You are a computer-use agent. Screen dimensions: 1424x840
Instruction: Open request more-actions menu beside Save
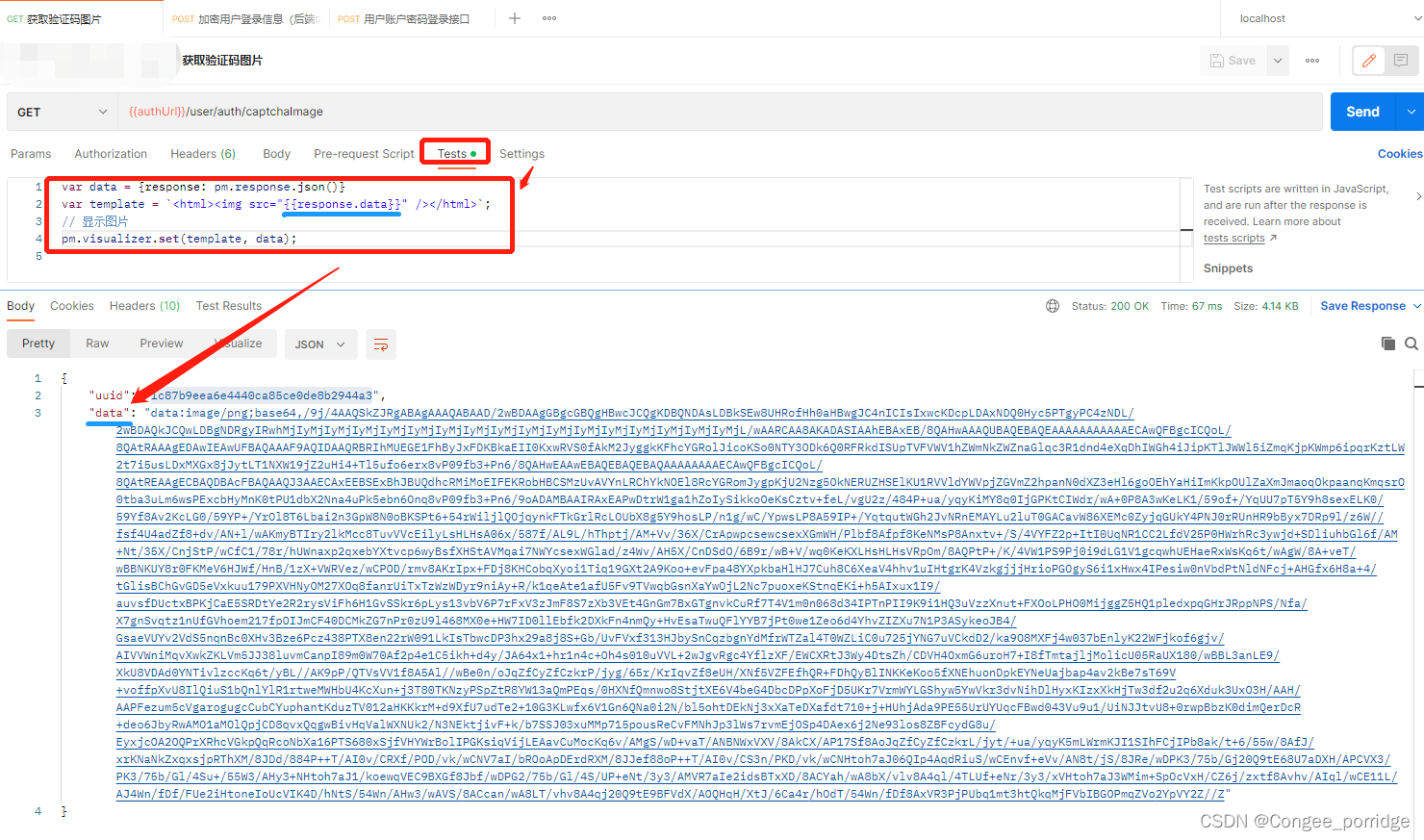click(x=1312, y=61)
